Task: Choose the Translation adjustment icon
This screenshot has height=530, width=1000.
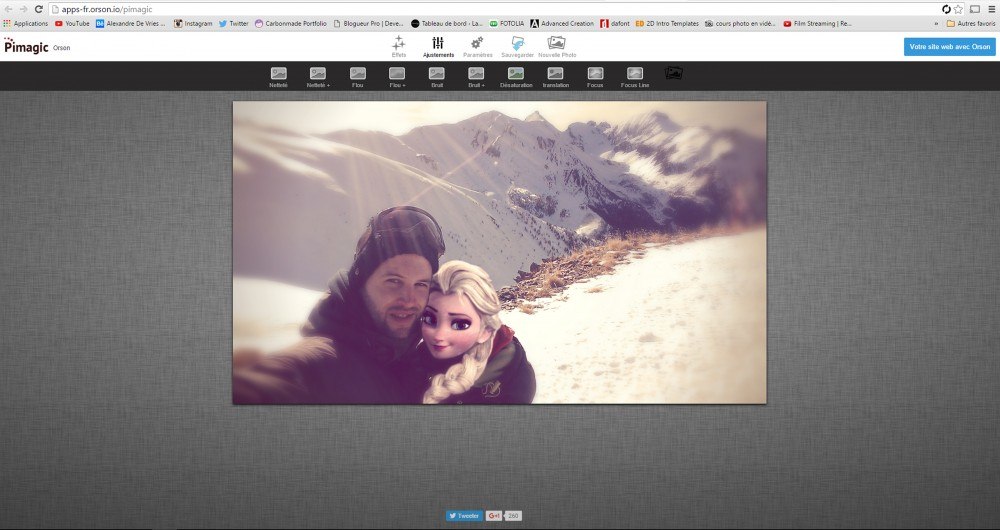Action: pos(555,74)
